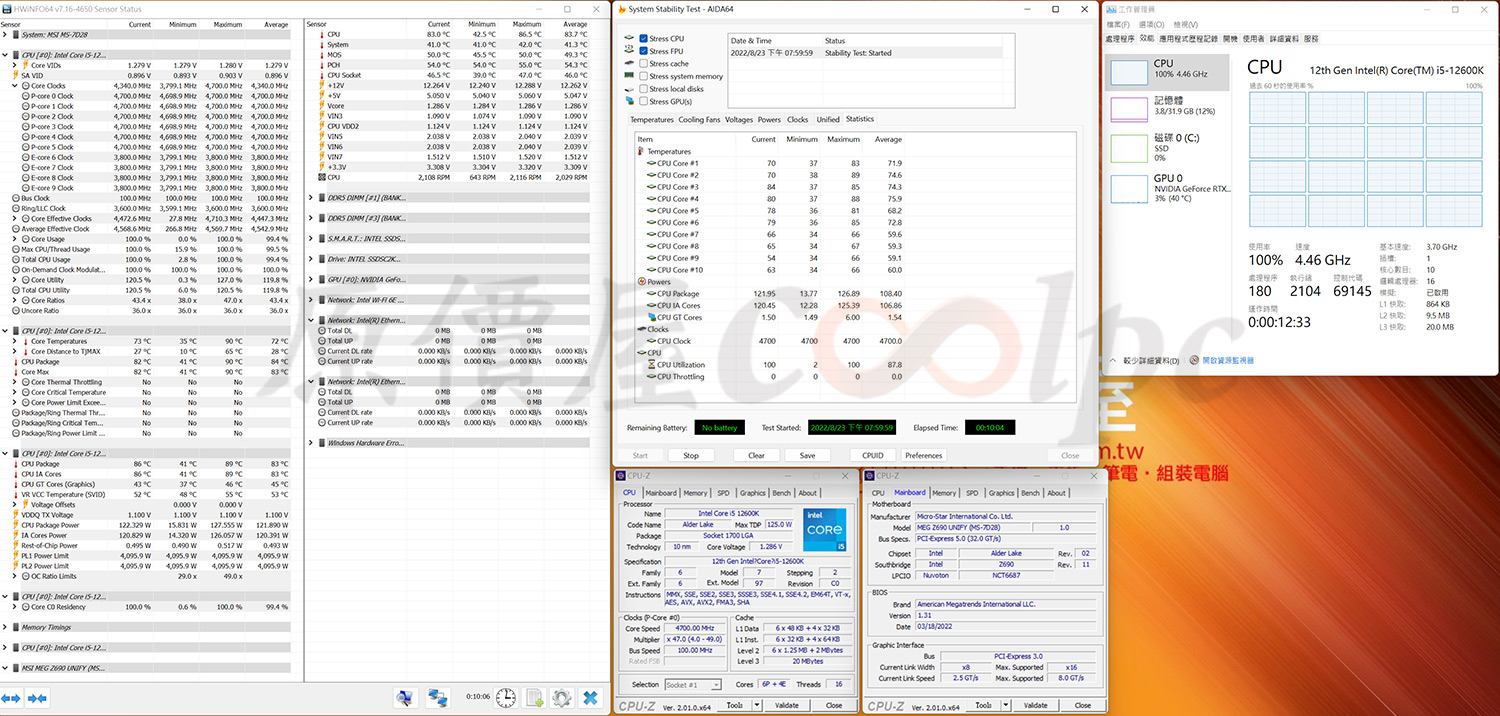This screenshot has height=716, width=1500.
Task: Click HWiNFO64 title bar icon
Action: point(6,8)
